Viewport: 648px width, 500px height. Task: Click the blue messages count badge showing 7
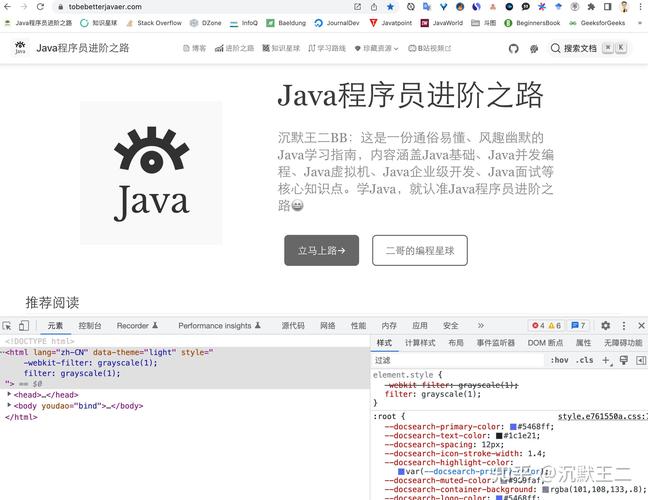coord(578,326)
